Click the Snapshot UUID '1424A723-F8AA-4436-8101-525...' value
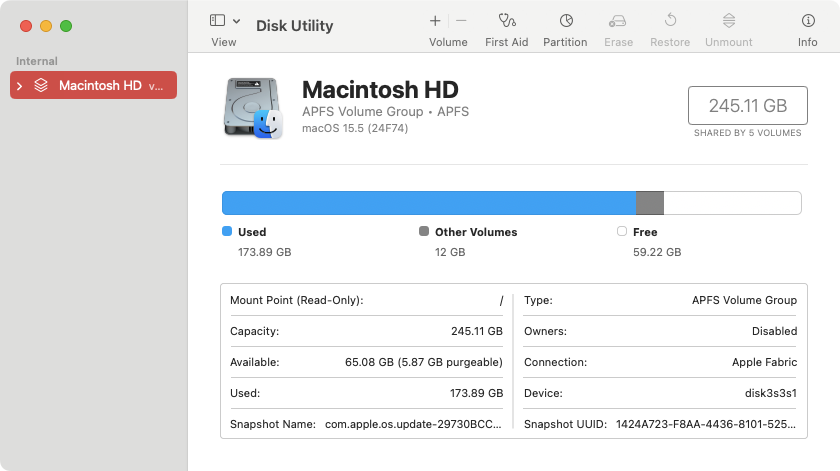The height and width of the screenshot is (471, 840). (x=706, y=424)
